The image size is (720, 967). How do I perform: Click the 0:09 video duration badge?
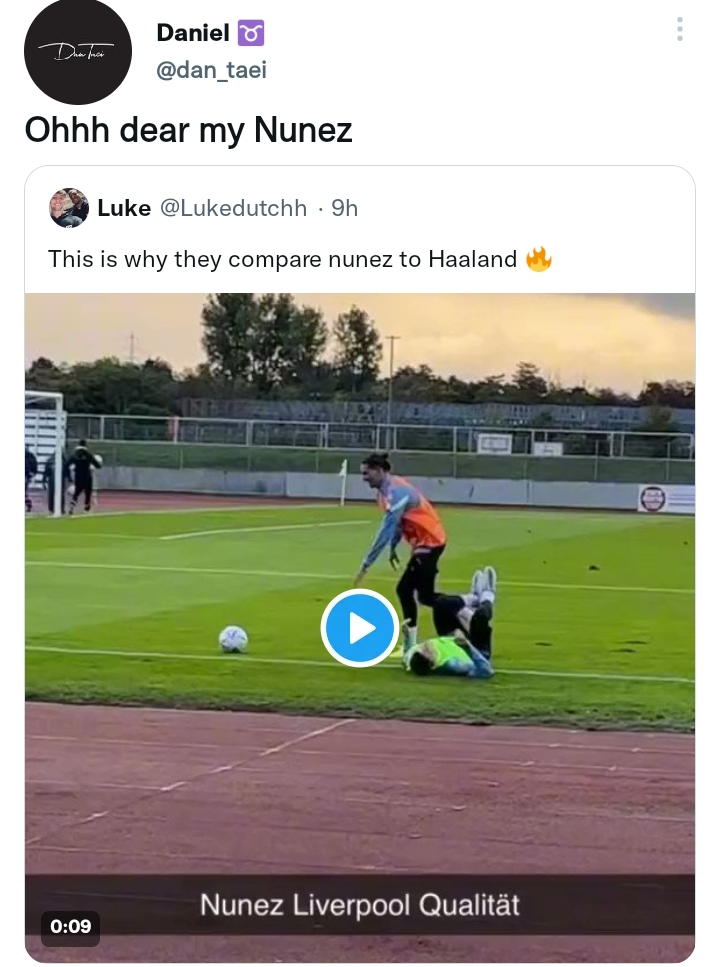point(69,927)
